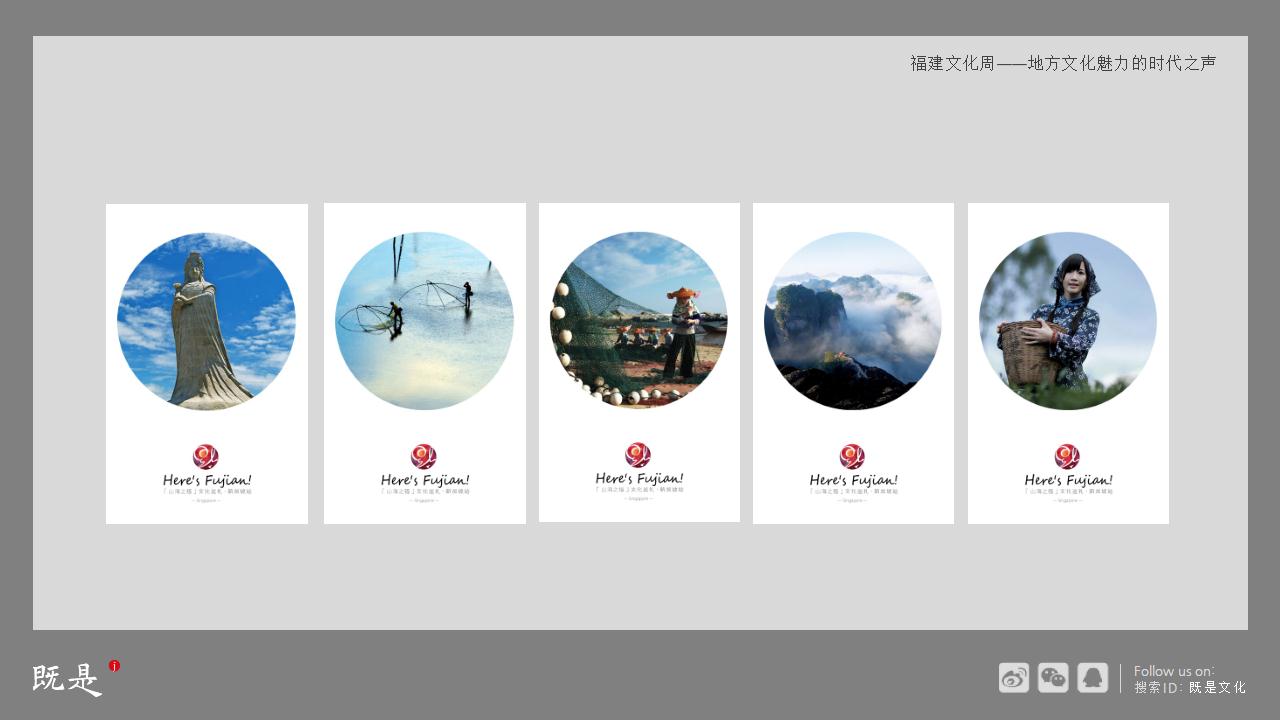Click the red emblem under the Mazu statue

206,457
